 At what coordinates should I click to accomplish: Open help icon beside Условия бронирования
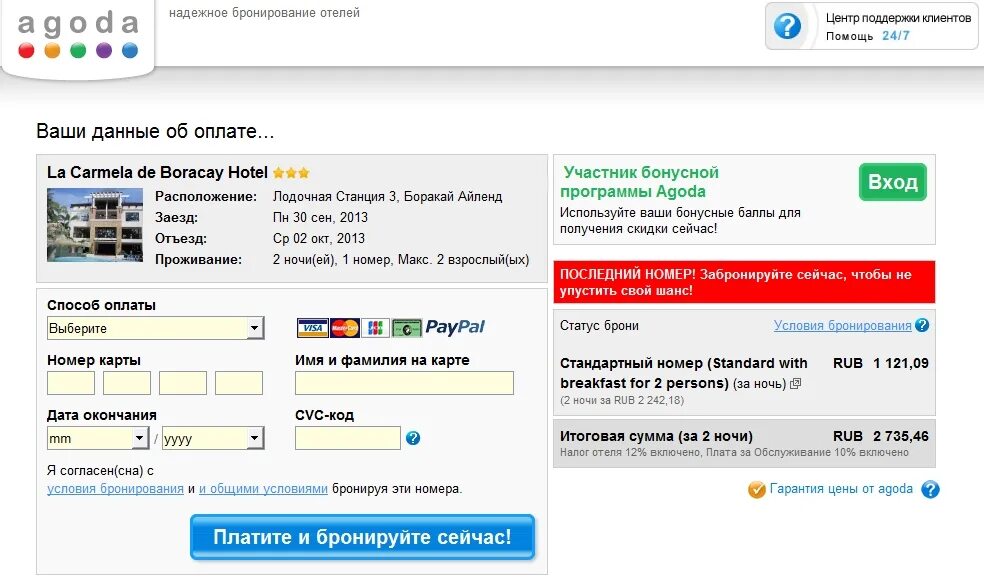click(922, 325)
